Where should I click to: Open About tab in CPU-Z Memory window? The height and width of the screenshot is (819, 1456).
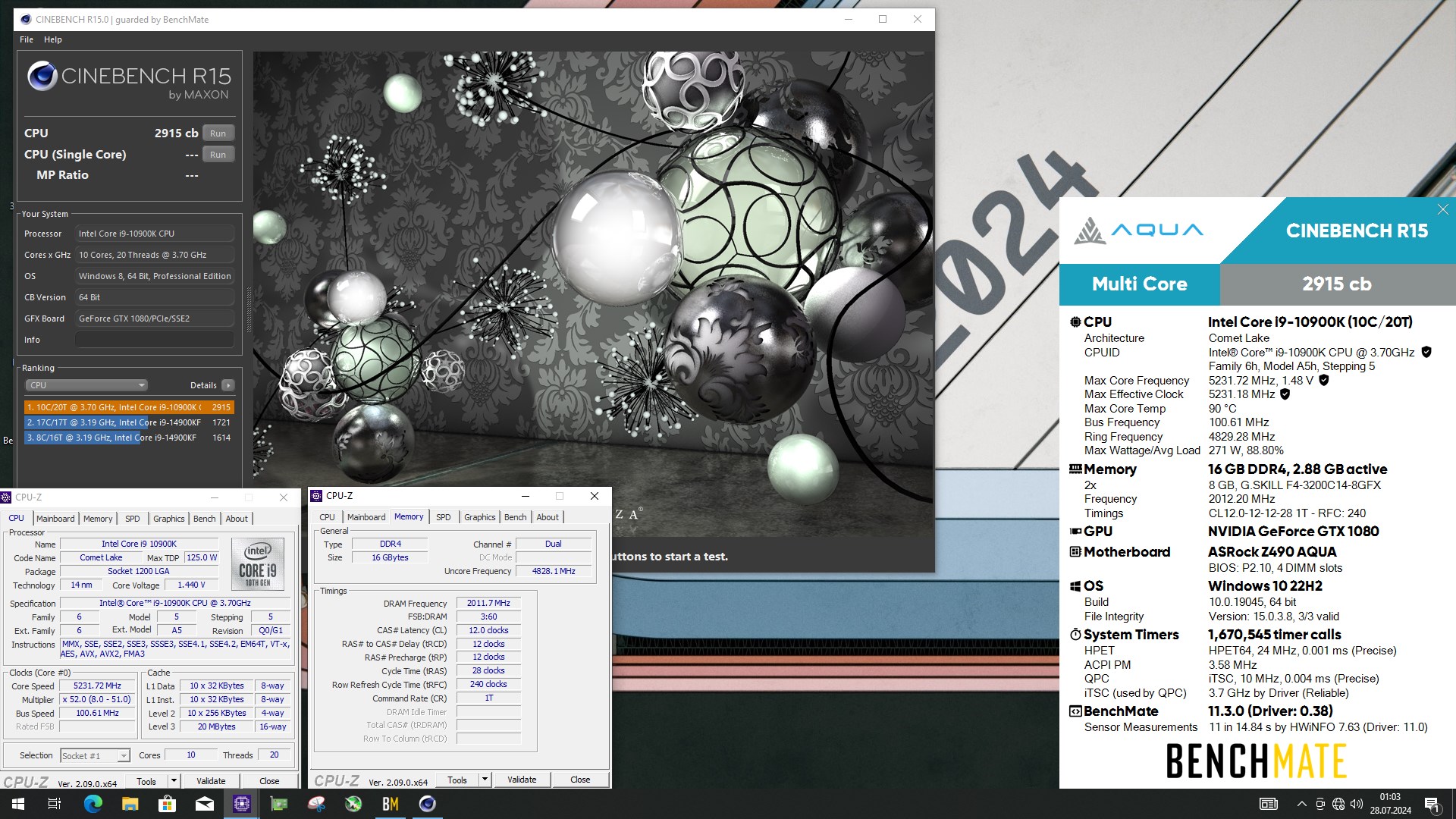548,517
